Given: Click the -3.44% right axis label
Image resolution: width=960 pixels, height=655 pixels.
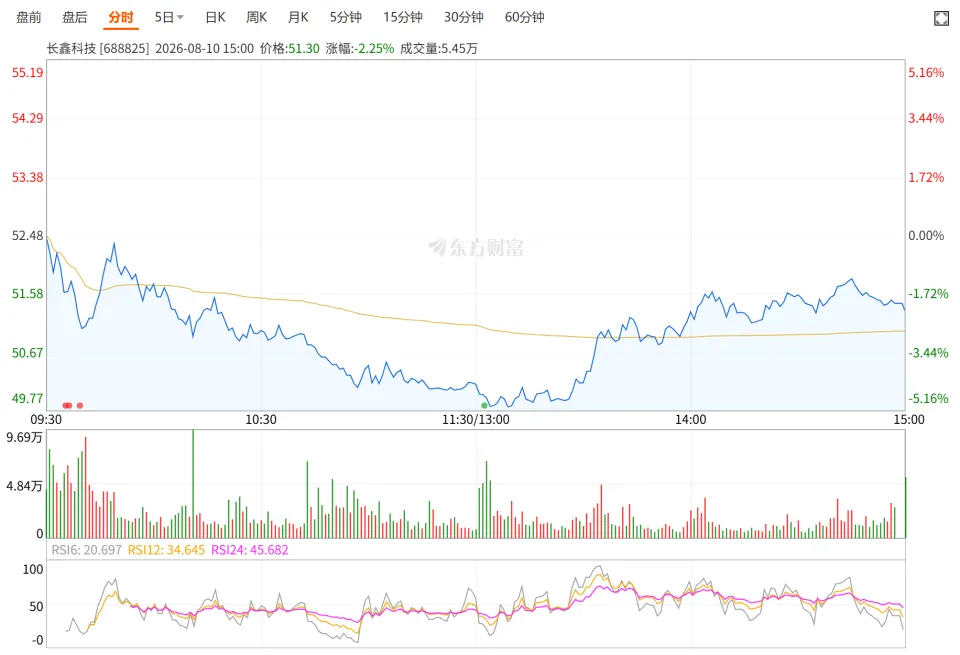Looking at the screenshot, I should [x=928, y=353].
